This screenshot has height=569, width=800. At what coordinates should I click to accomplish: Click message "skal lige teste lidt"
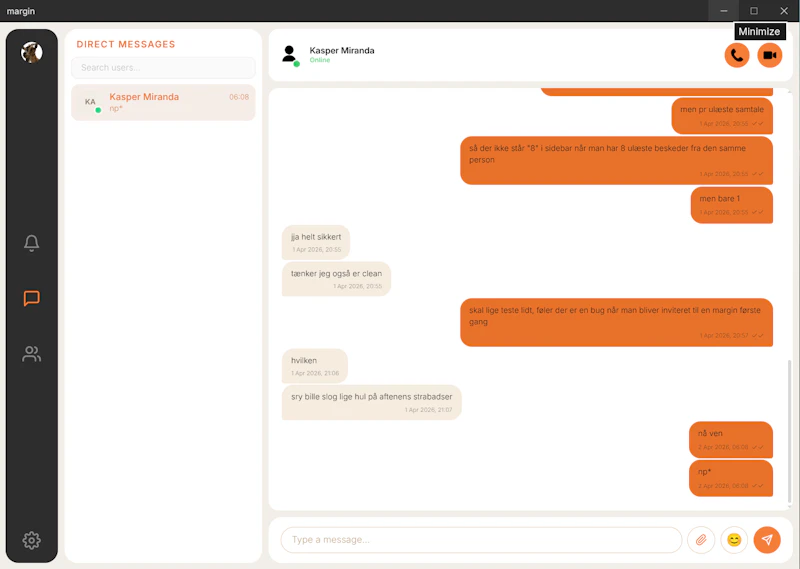[x=616, y=322]
